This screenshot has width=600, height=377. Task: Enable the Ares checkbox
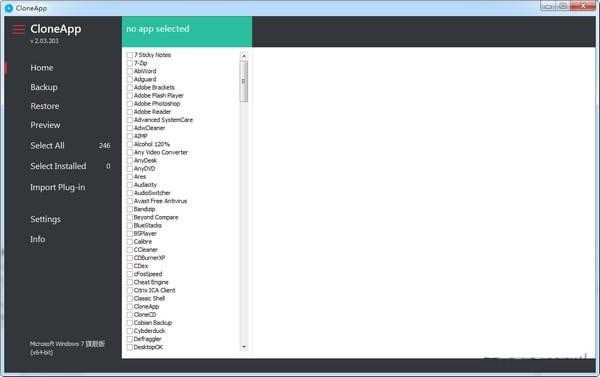pos(130,177)
